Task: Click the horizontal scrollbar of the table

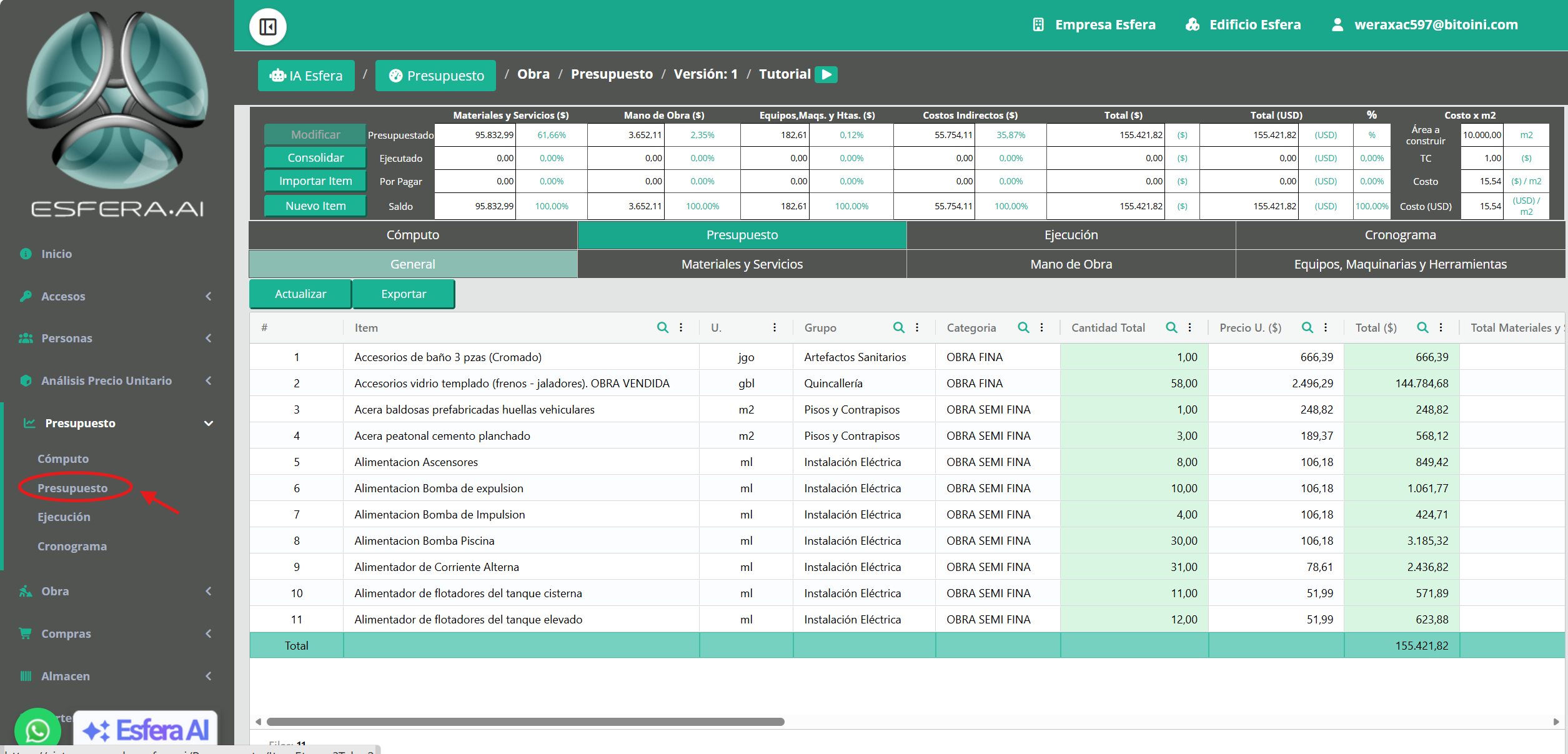Action: tap(525, 722)
